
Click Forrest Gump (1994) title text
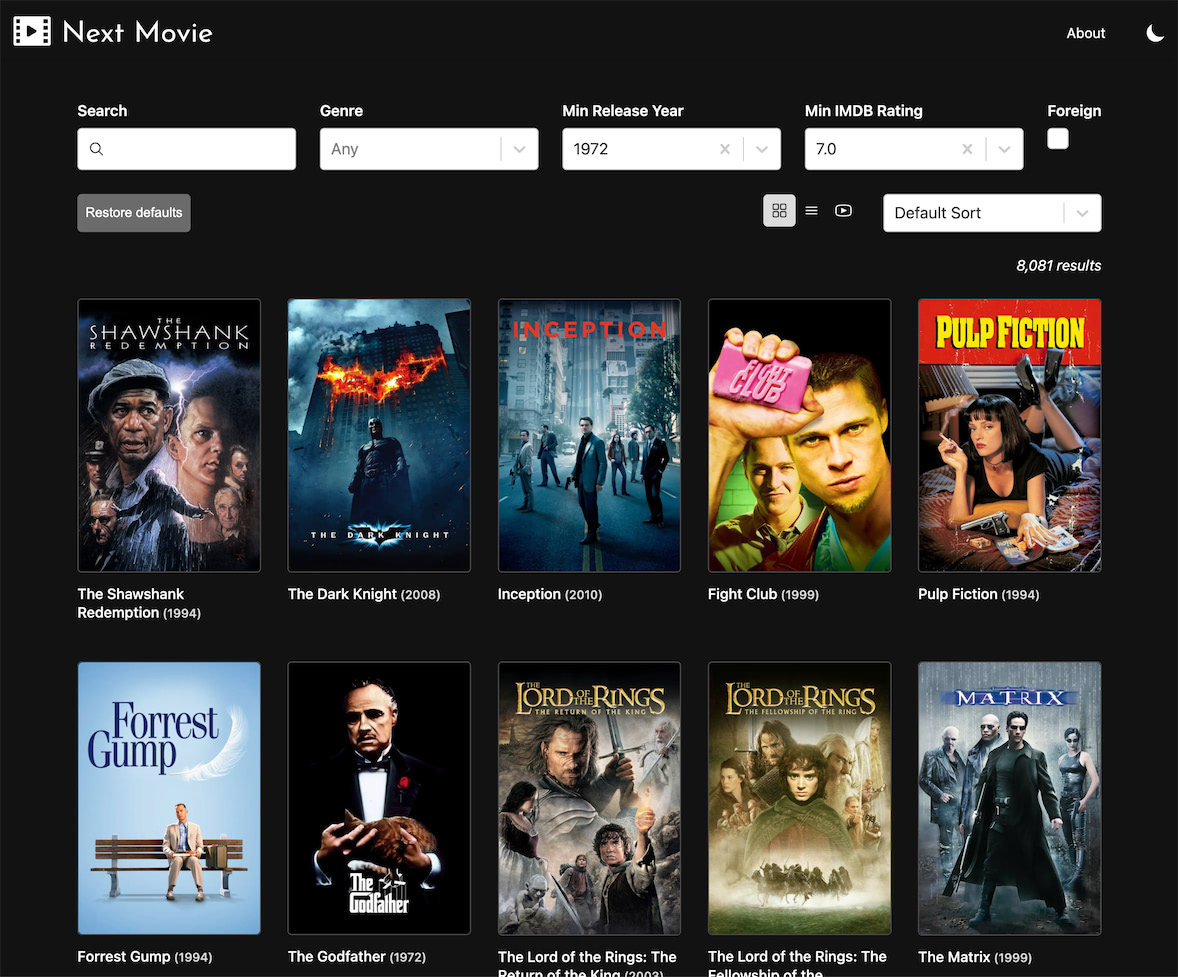click(145, 957)
